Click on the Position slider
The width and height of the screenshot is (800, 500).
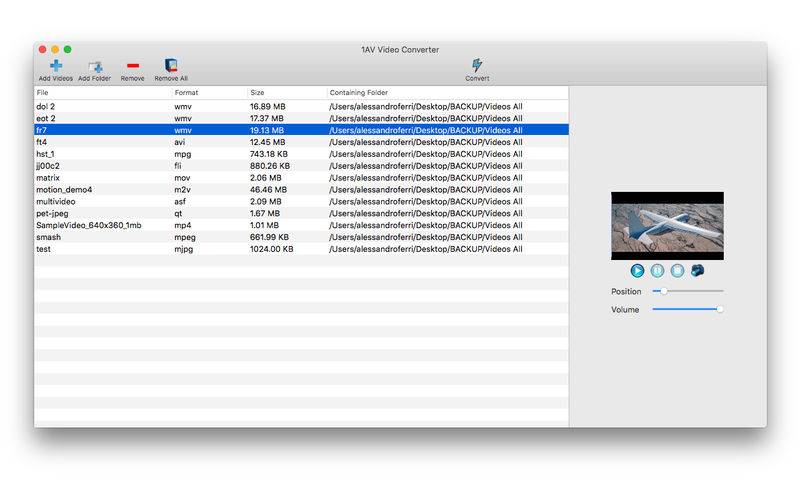688,291
